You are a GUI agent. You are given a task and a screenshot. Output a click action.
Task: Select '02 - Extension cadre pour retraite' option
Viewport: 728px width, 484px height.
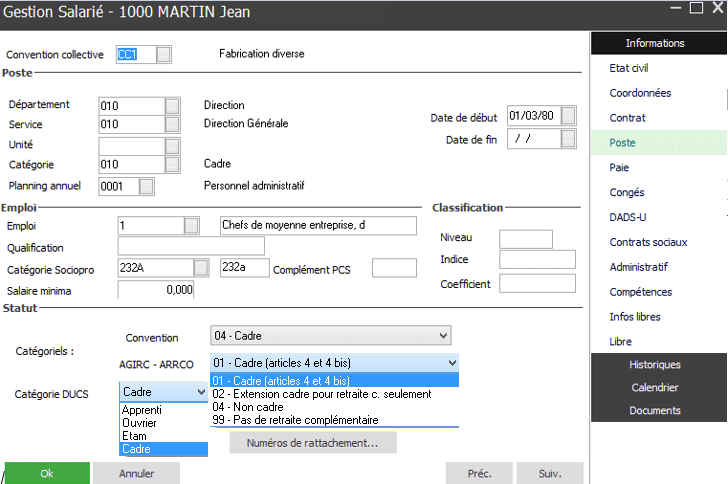(x=334, y=394)
